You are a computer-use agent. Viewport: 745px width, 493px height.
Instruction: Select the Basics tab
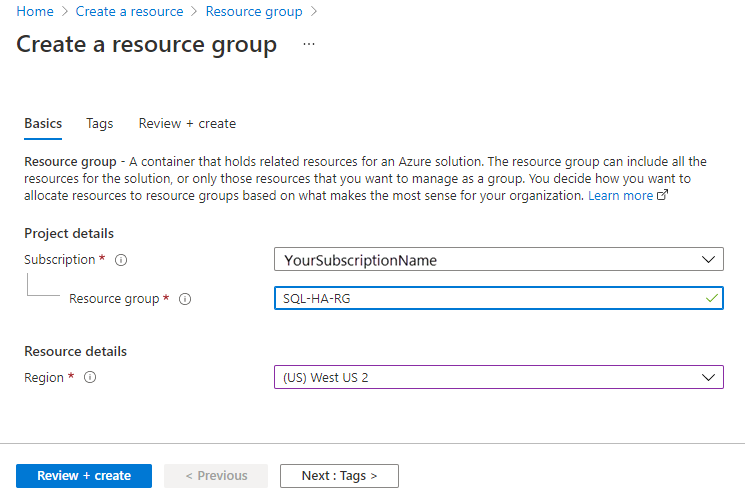43,124
